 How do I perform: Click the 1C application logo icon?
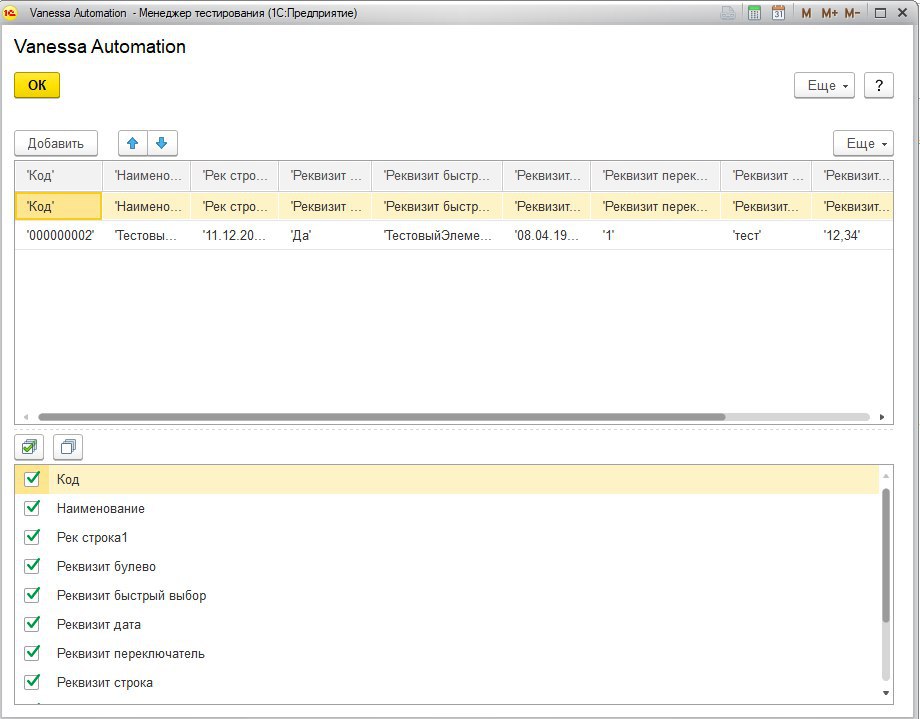click(x=10, y=13)
